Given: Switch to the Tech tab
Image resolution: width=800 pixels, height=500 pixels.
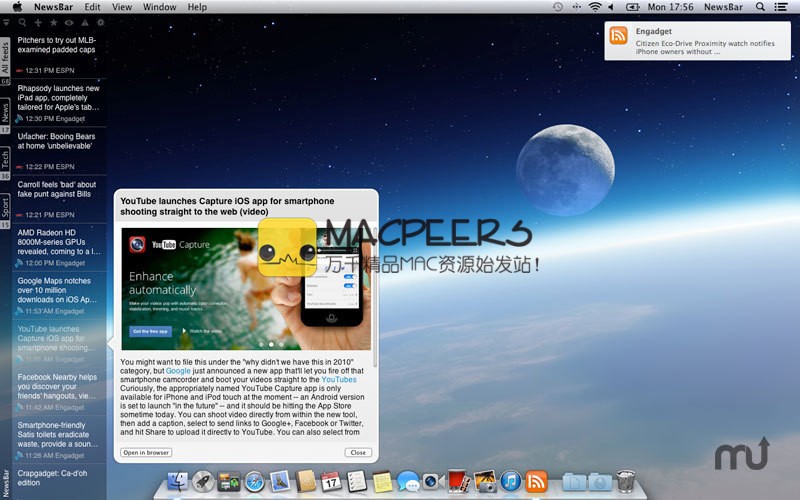Looking at the screenshot, I should click(x=5, y=160).
